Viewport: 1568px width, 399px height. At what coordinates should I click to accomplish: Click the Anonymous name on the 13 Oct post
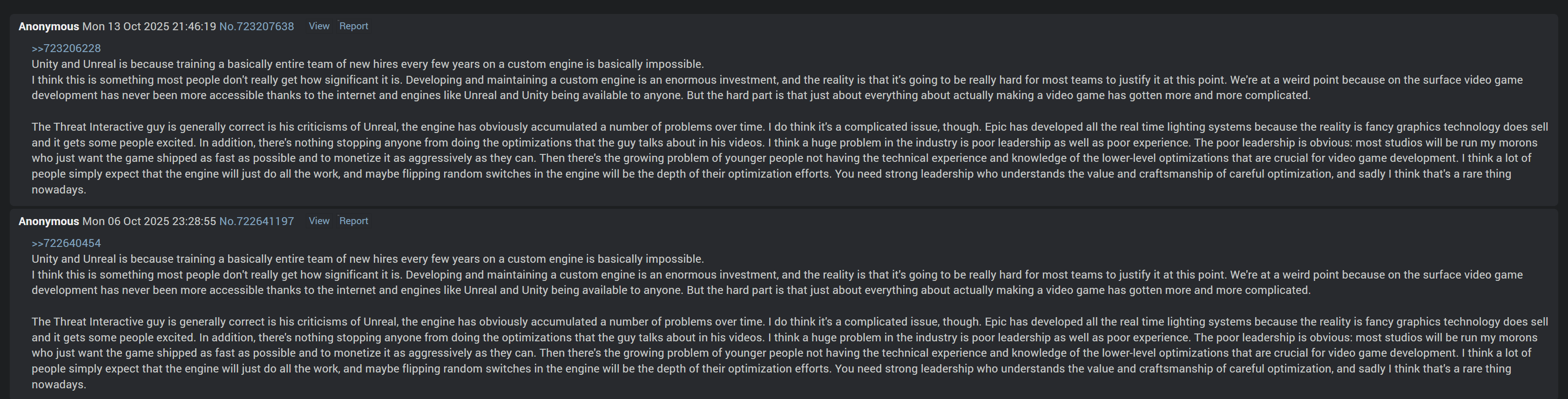coord(49,27)
